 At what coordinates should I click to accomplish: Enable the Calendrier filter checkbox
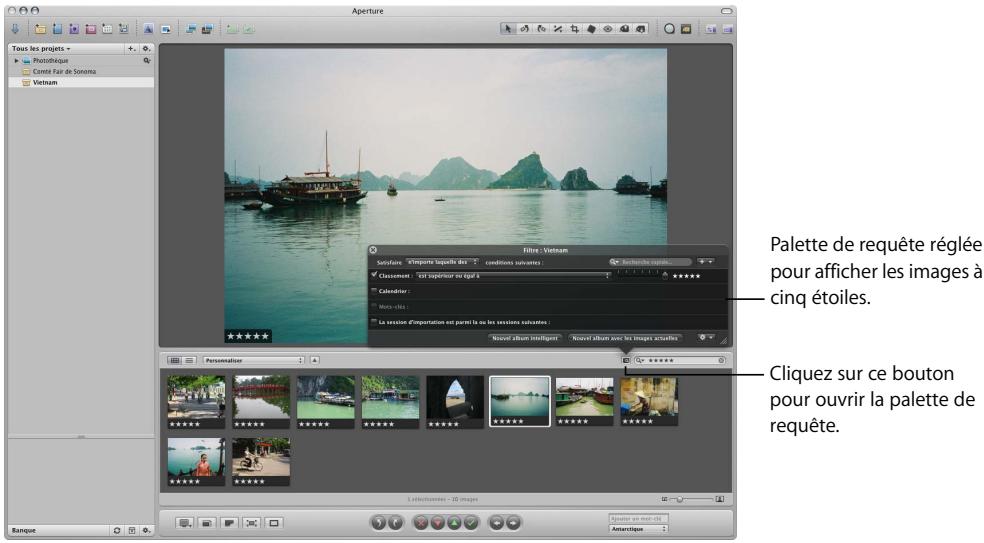tap(374, 291)
